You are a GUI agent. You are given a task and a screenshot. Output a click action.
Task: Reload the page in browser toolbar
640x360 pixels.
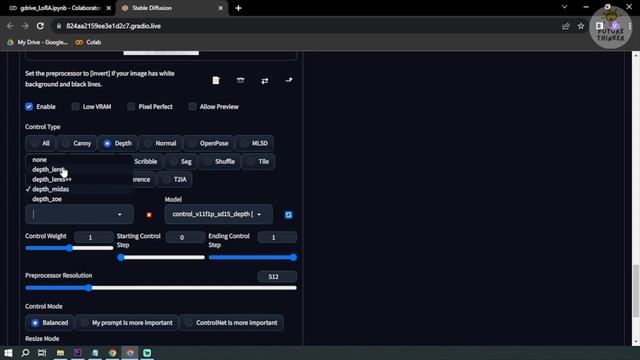(40, 26)
